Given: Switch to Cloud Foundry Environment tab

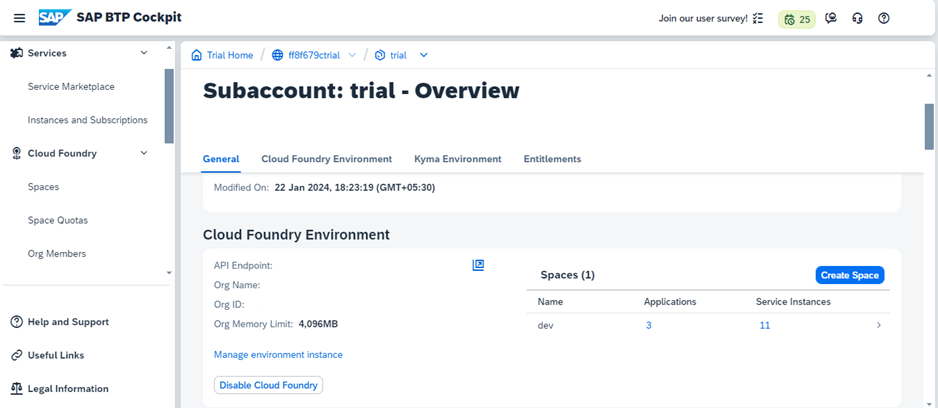Looking at the screenshot, I should tap(327, 159).
